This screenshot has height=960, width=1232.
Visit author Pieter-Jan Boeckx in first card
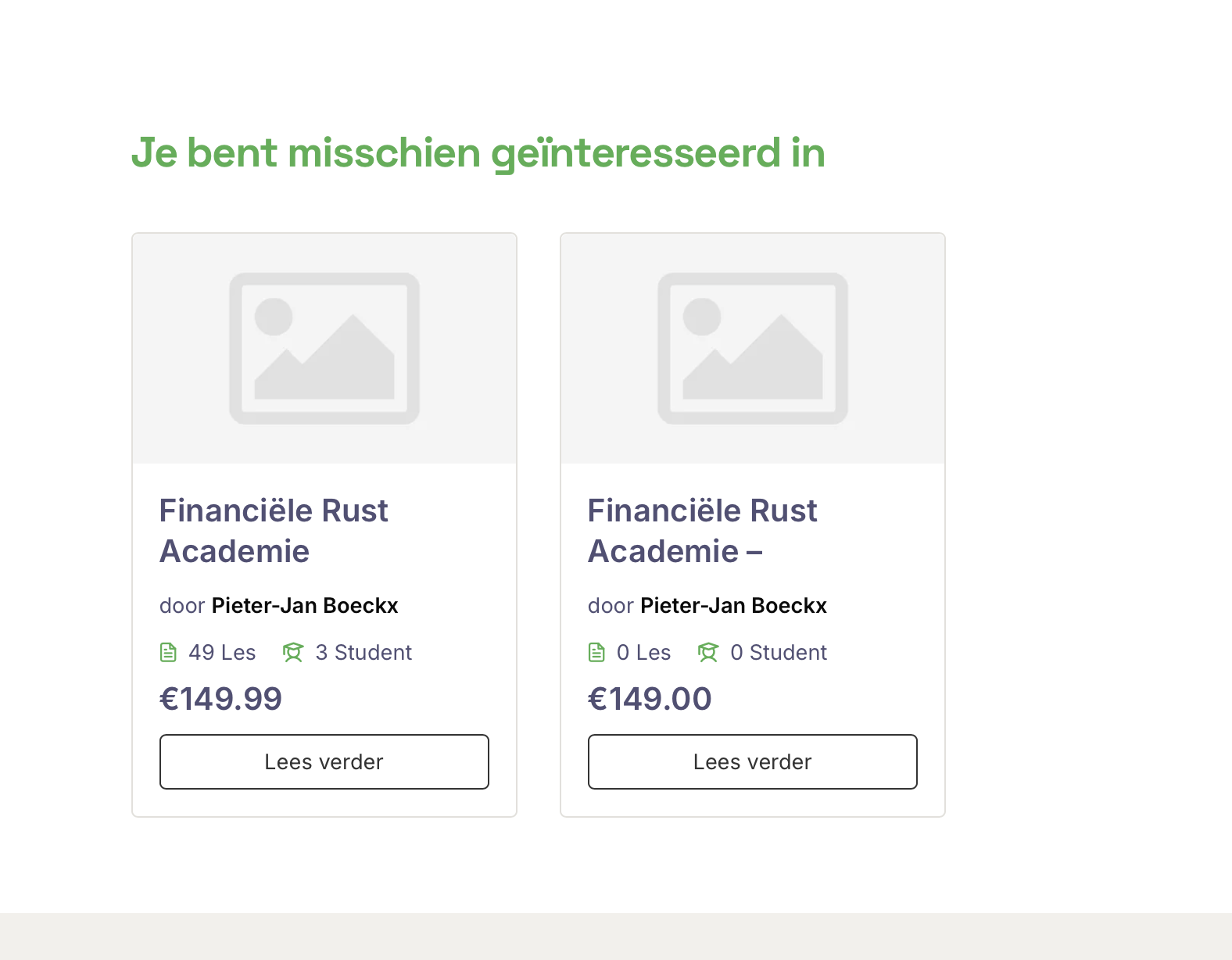pyautogui.click(x=305, y=606)
